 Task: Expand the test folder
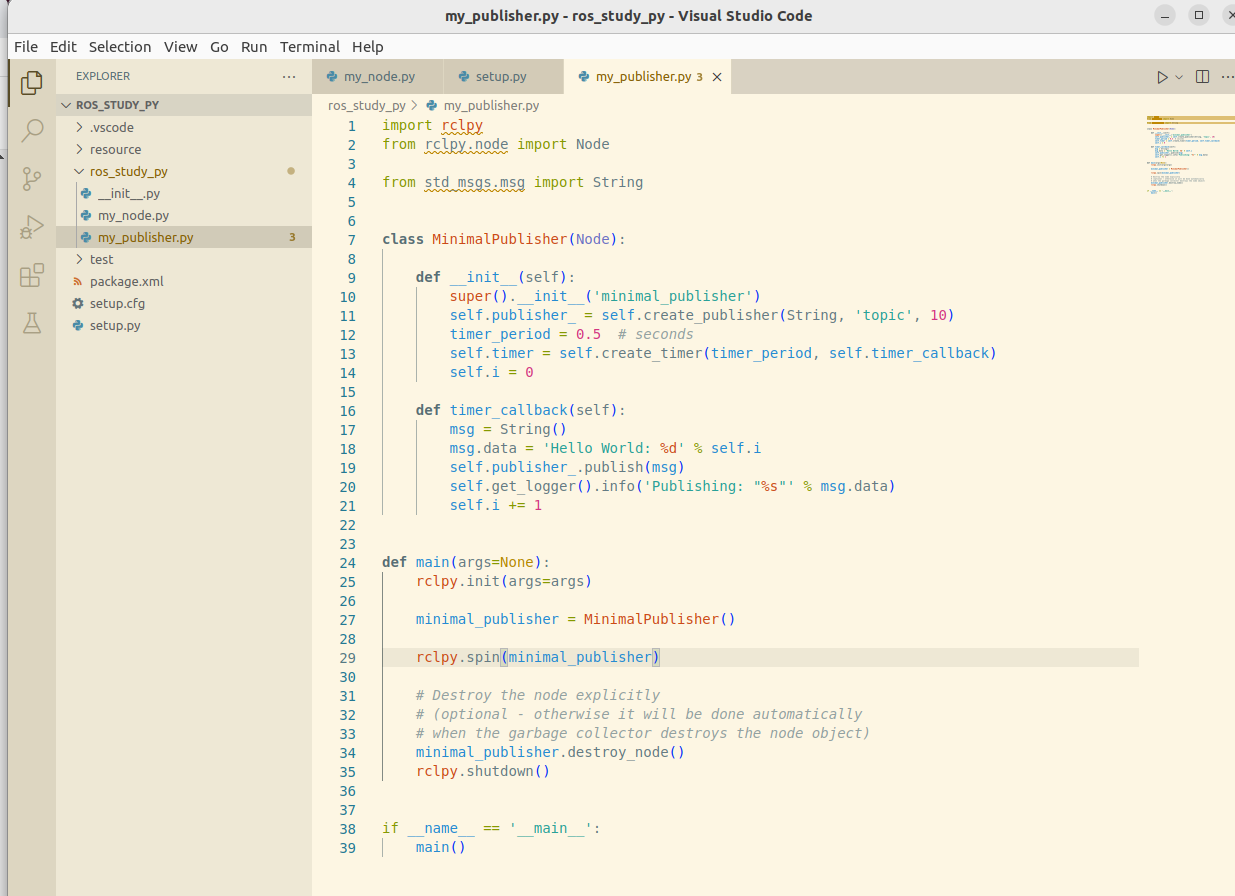[184, 259]
